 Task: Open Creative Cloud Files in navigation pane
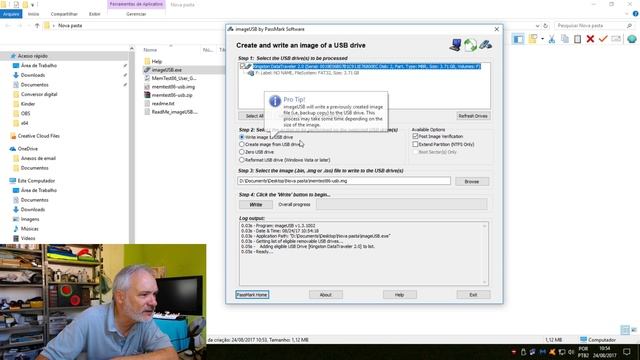[x=38, y=136]
